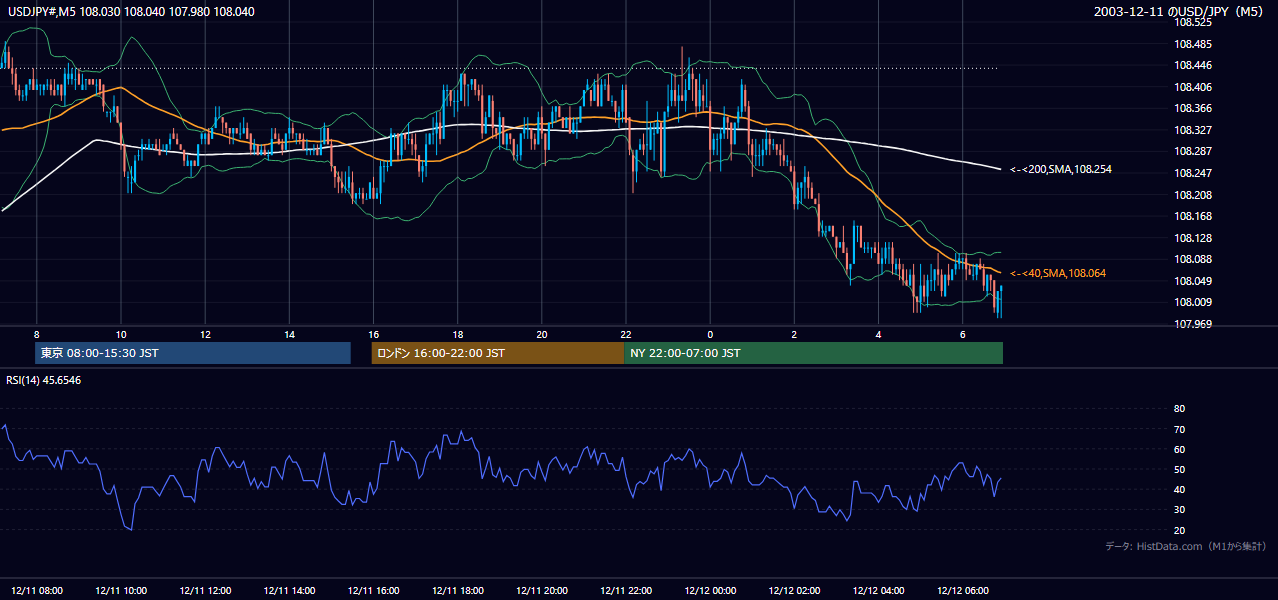This screenshot has height=600, width=1278.
Task: Click hour label 16 under price chart
Action: click(x=373, y=334)
